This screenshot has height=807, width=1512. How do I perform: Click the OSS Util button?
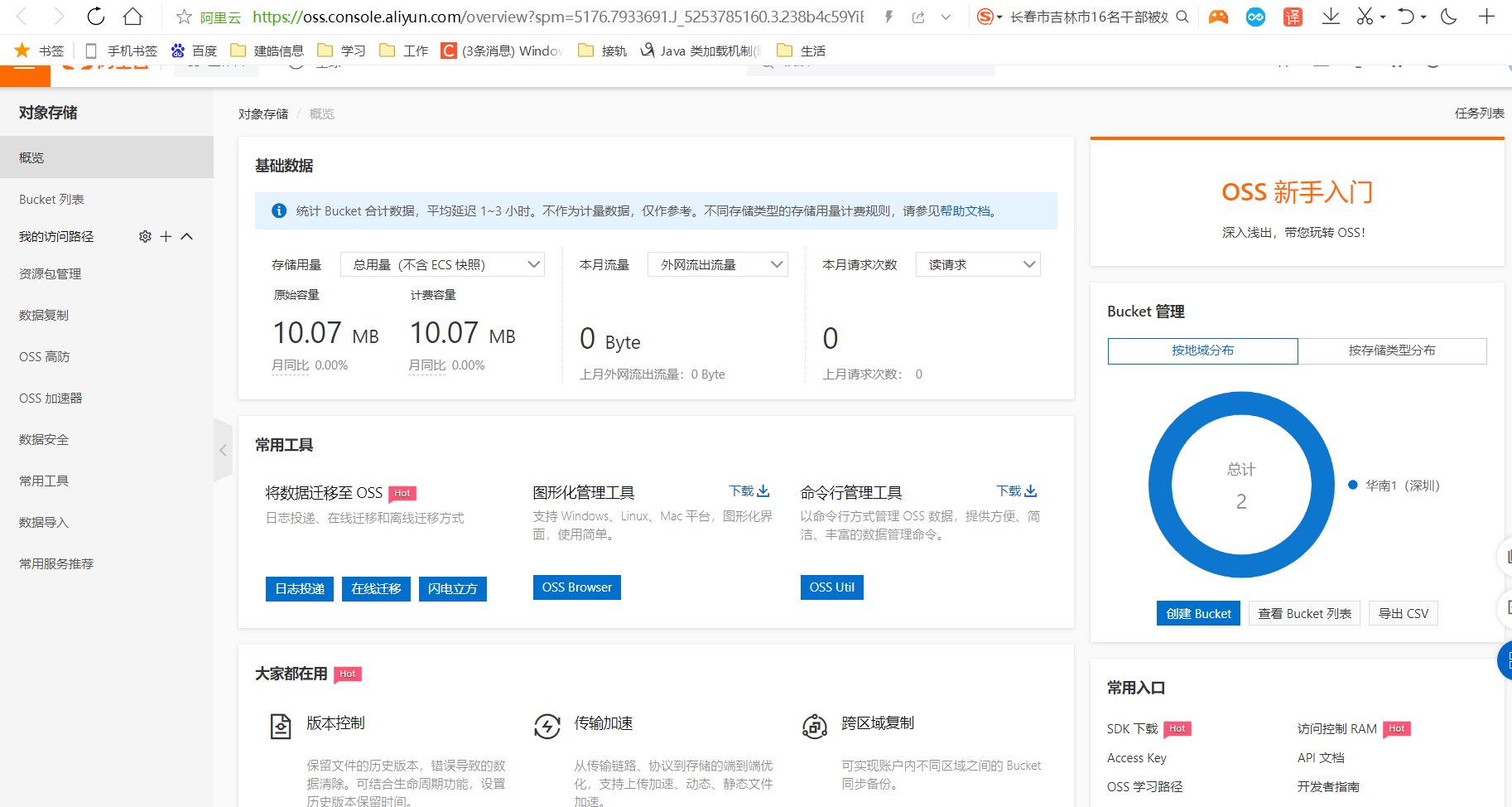[x=832, y=587]
